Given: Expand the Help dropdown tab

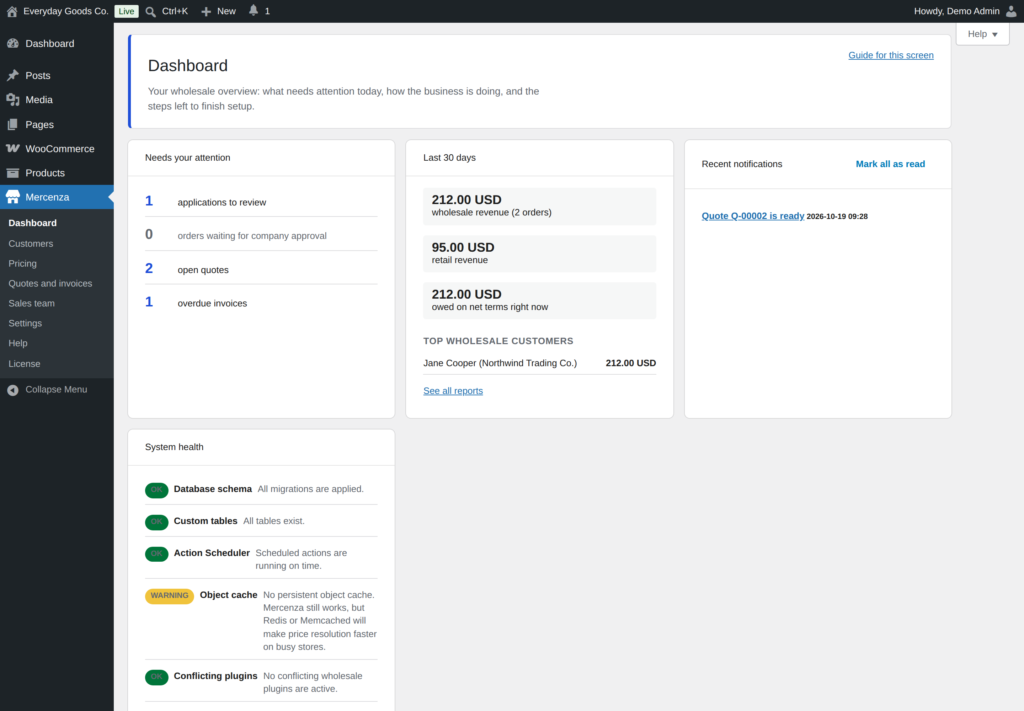Looking at the screenshot, I should click(982, 34).
